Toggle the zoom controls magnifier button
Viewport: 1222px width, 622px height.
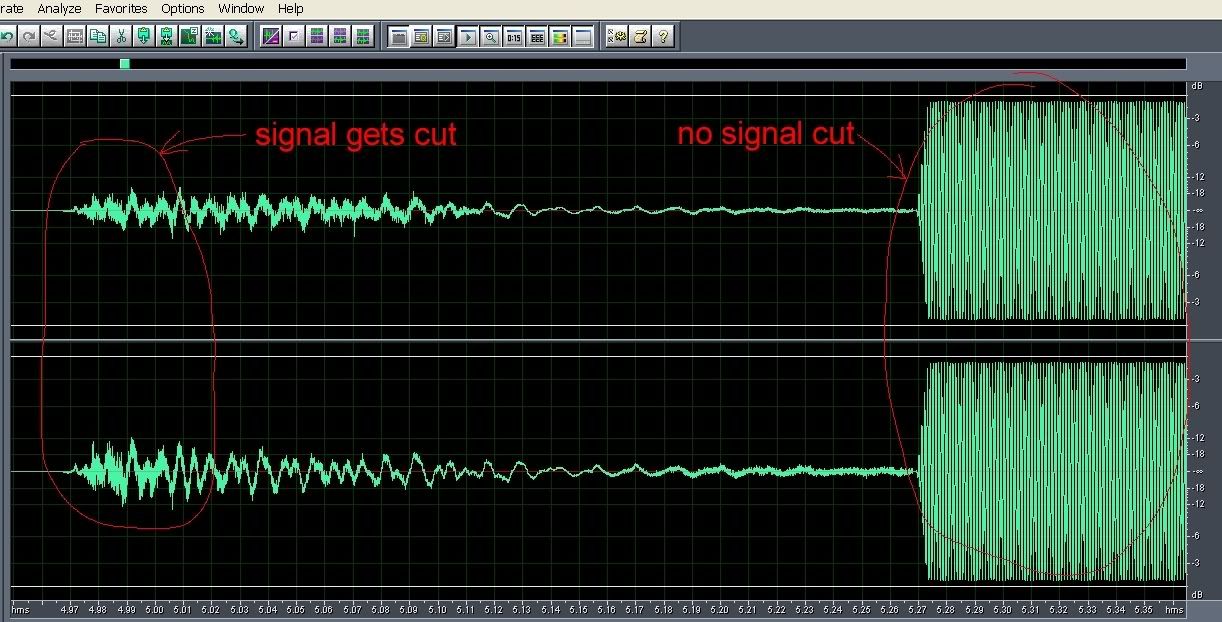490,37
